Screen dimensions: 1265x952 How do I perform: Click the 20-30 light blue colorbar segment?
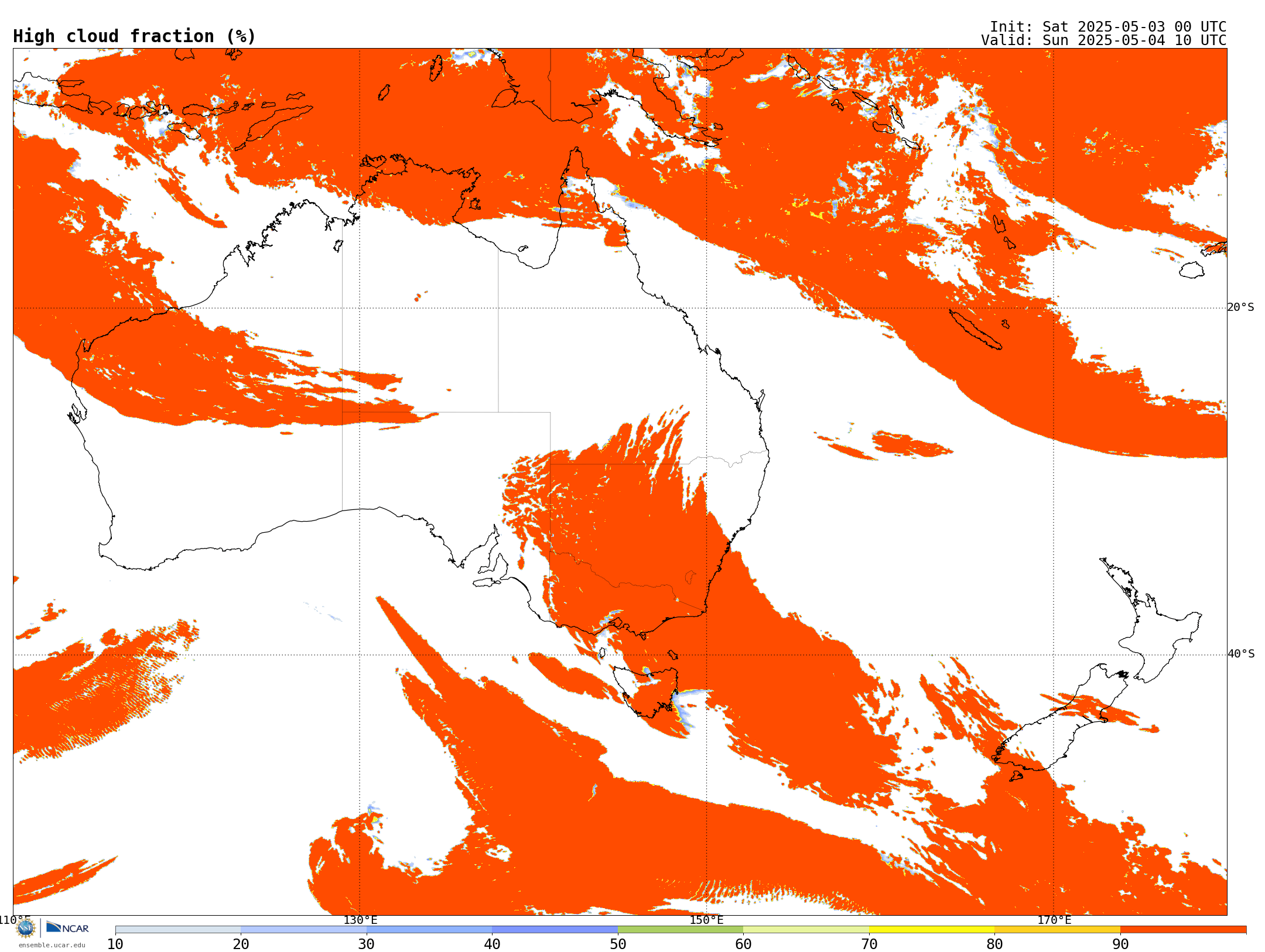click(303, 930)
